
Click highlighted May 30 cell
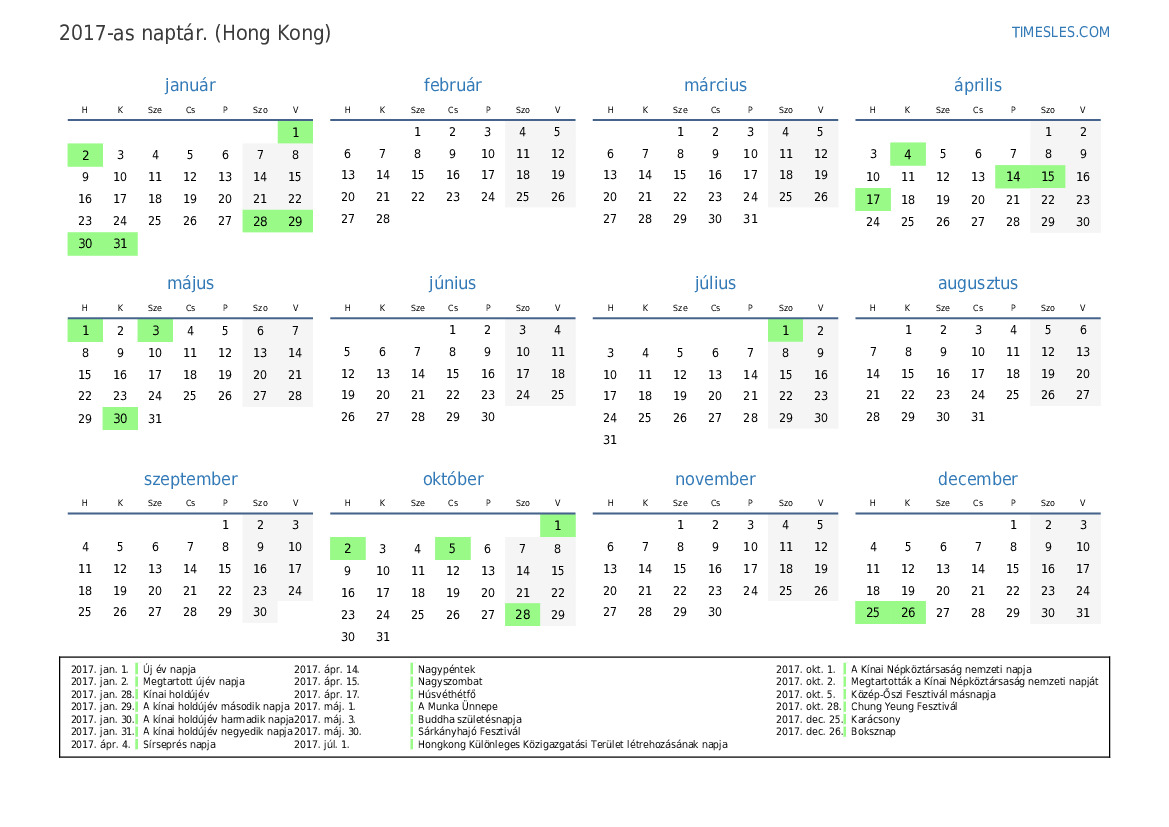120,418
